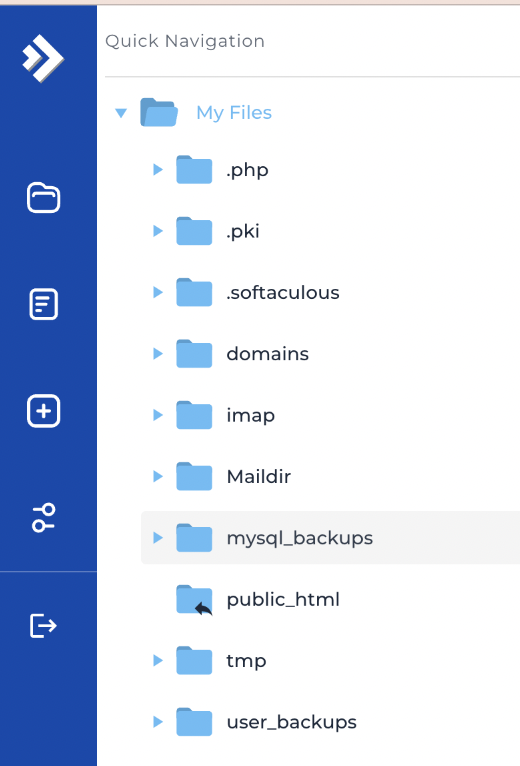Screen dimensions: 520x766
Task: Open the file manager sidebar icon
Action: 43,198
